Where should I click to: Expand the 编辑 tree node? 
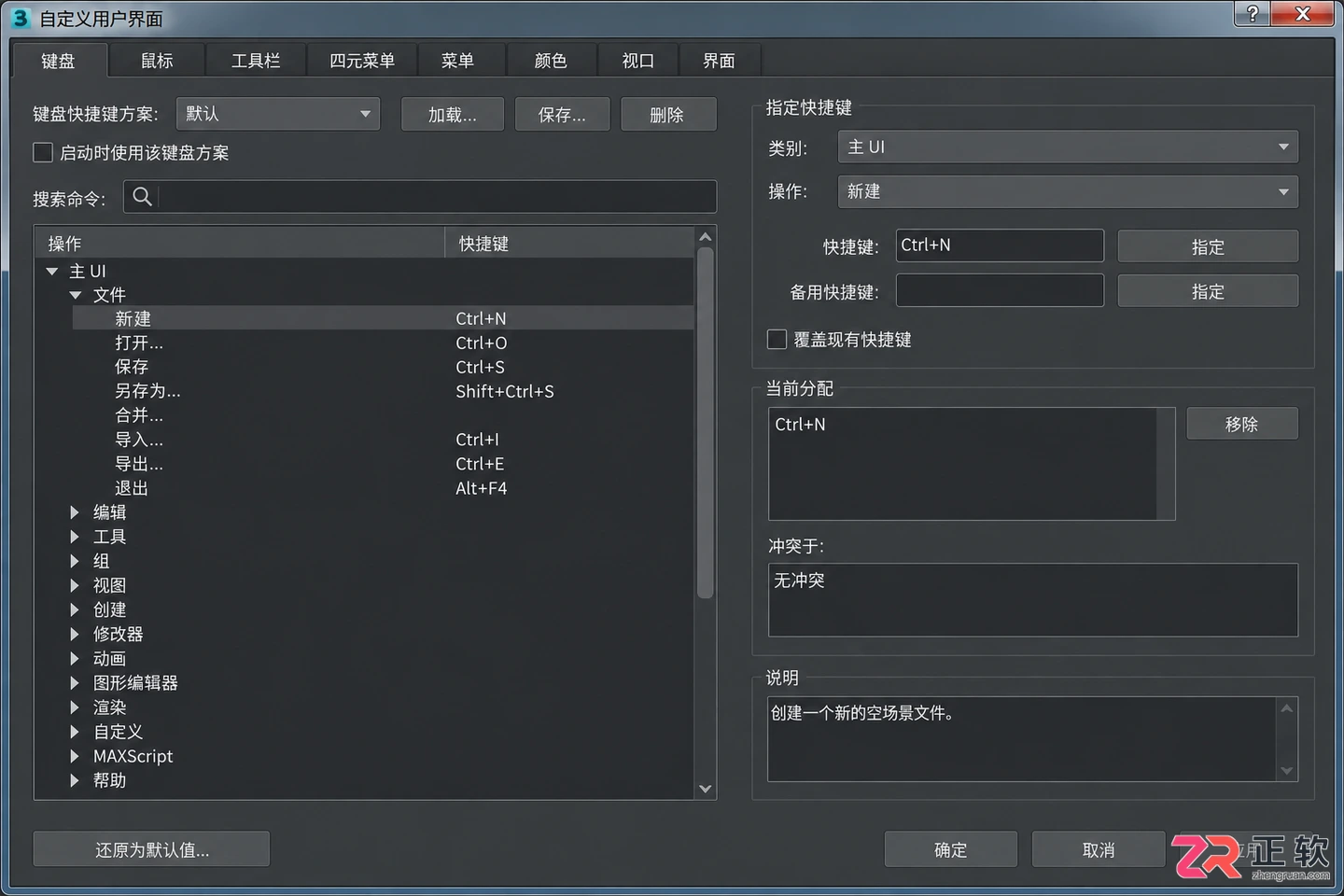pyautogui.click(x=75, y=511)
